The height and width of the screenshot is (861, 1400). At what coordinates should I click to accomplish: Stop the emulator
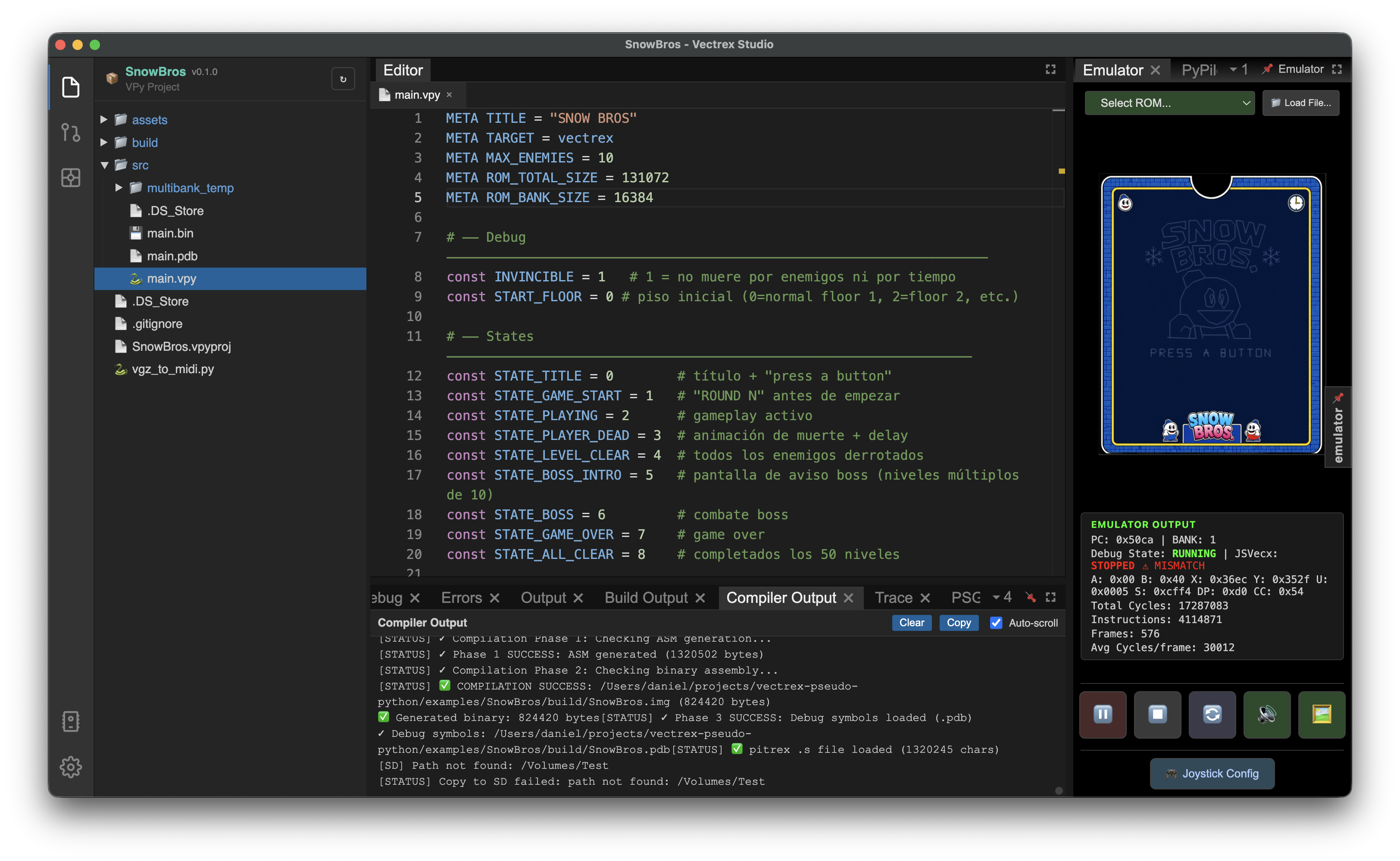1157,714
